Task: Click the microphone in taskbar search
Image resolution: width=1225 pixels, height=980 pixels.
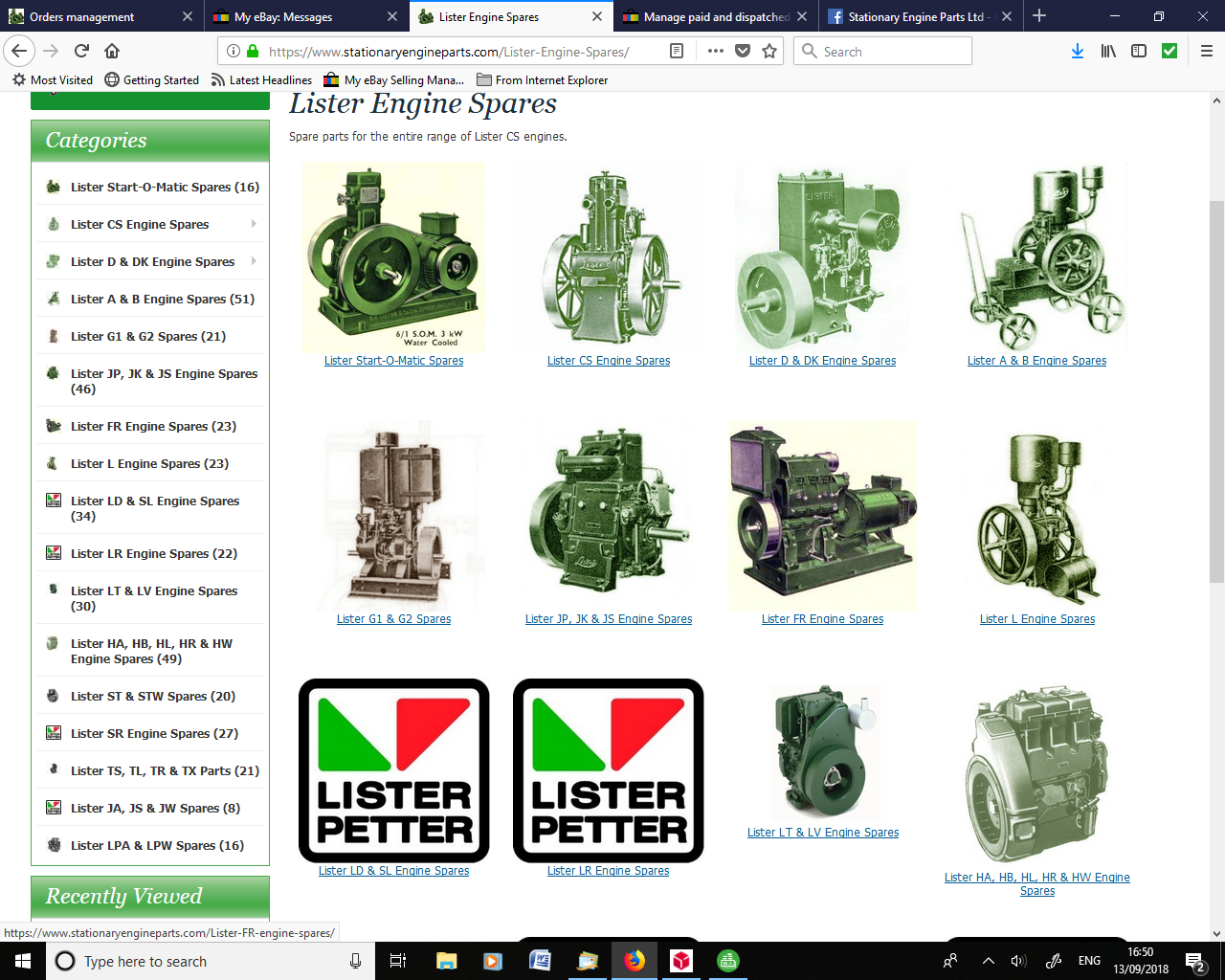Action: (x=355, y=961)
